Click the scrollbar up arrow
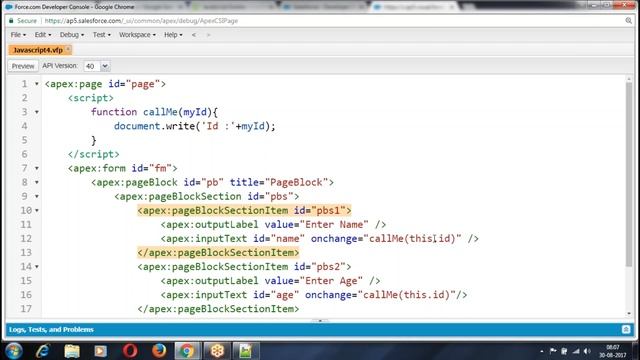Image resolution: width=640 pixels, height=360 pixels. [629, 79]
